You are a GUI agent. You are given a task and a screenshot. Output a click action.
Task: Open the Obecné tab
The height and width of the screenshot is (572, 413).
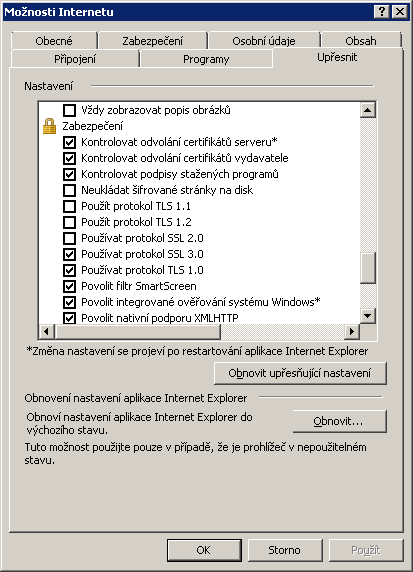pyautogui.click(x=54, y=41)
